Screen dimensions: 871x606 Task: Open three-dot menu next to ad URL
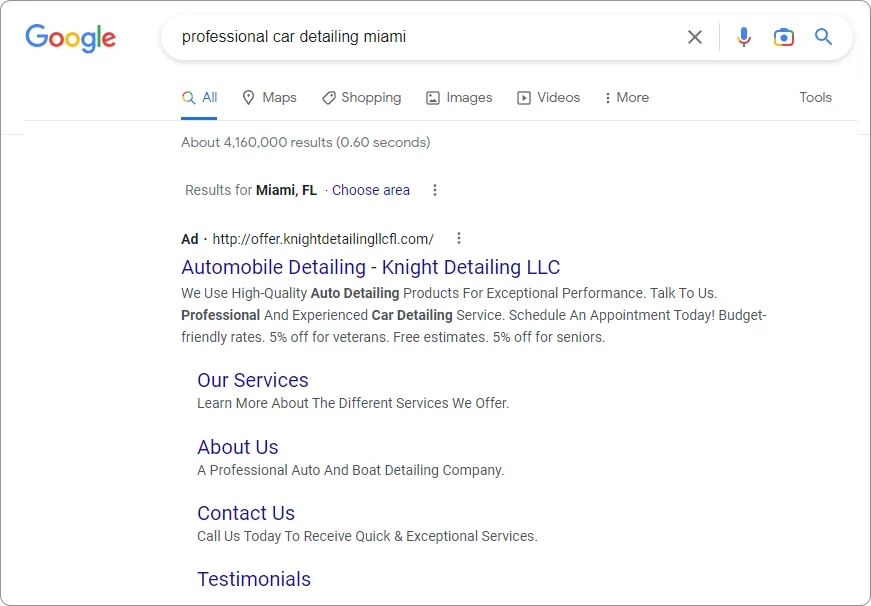tap(459, 238)
